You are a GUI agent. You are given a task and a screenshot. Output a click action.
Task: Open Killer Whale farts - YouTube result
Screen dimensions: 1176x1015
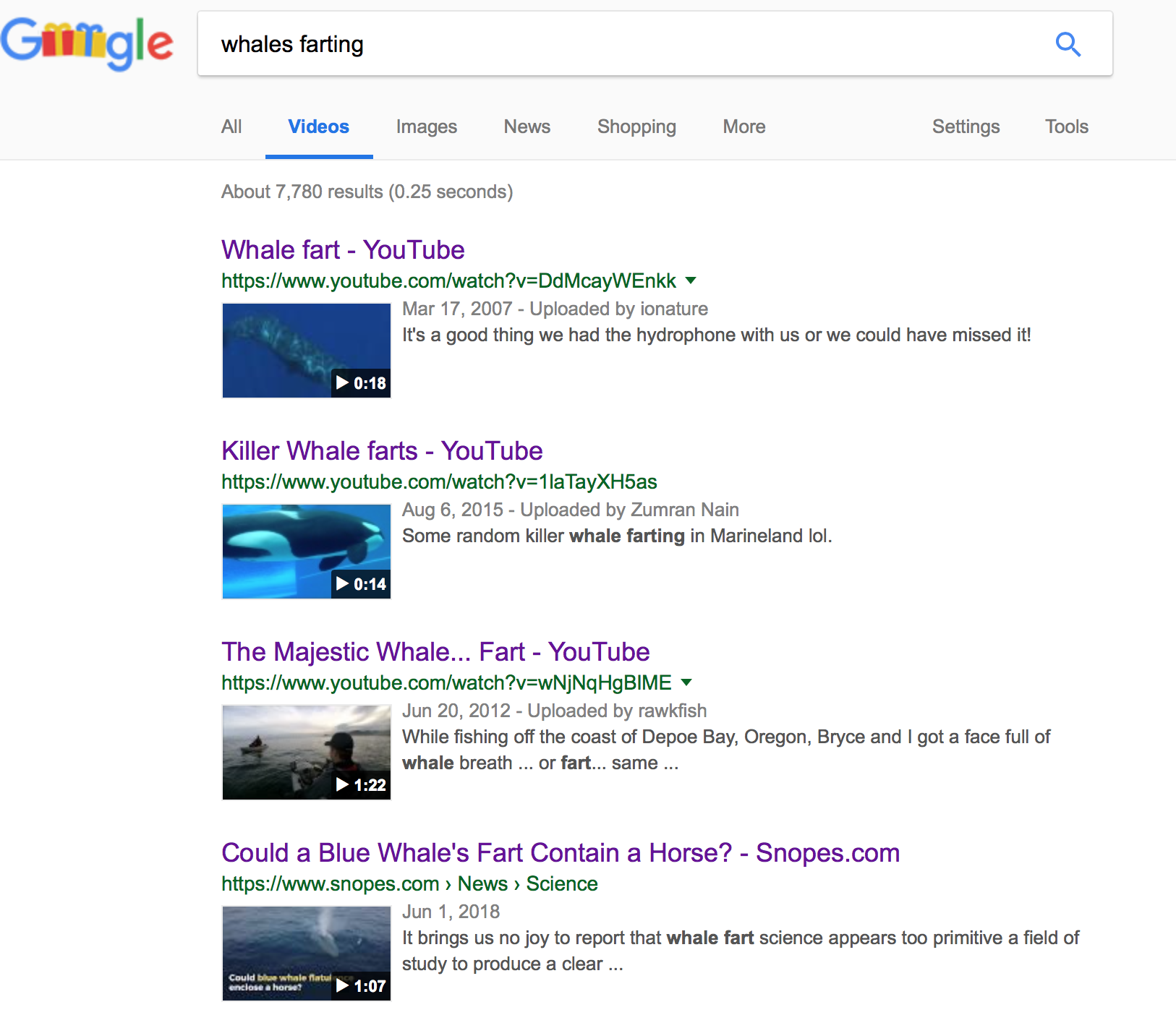coord(382,450)
